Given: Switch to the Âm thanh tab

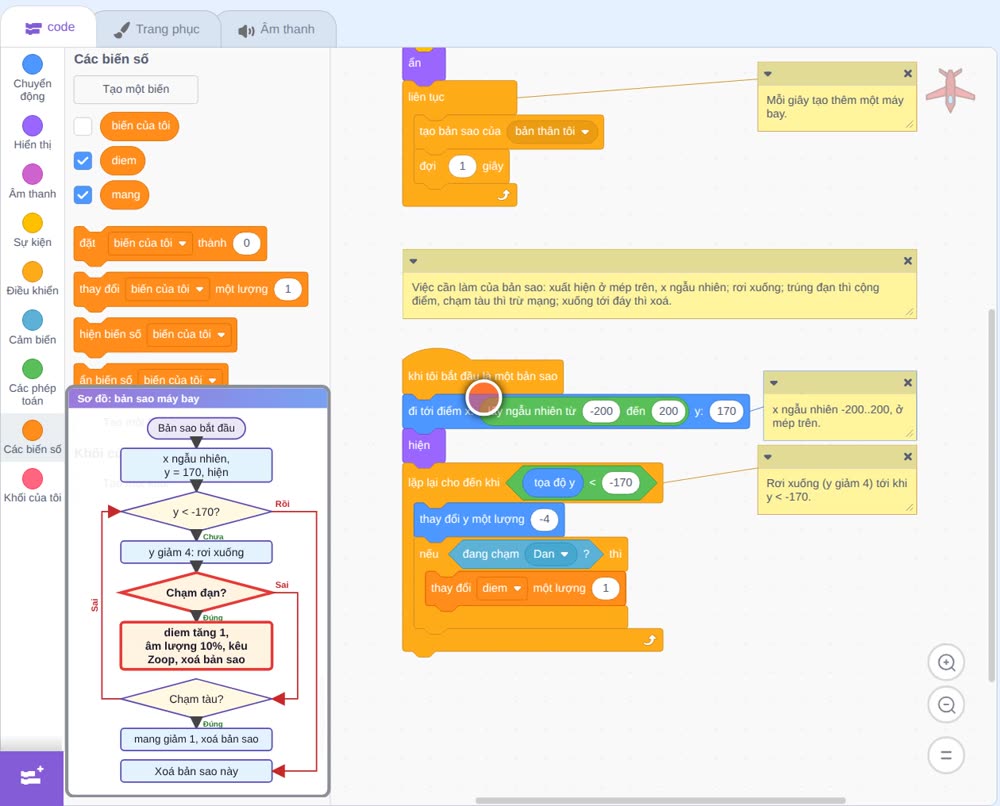Looking at the screenshot, I should point(277,29).
